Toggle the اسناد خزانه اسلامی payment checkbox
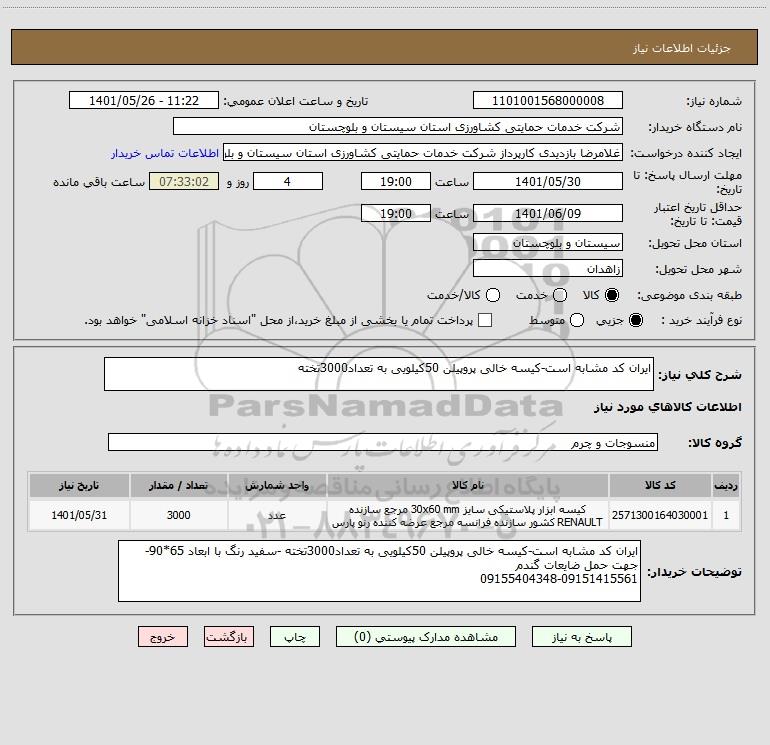 (485, 320)
